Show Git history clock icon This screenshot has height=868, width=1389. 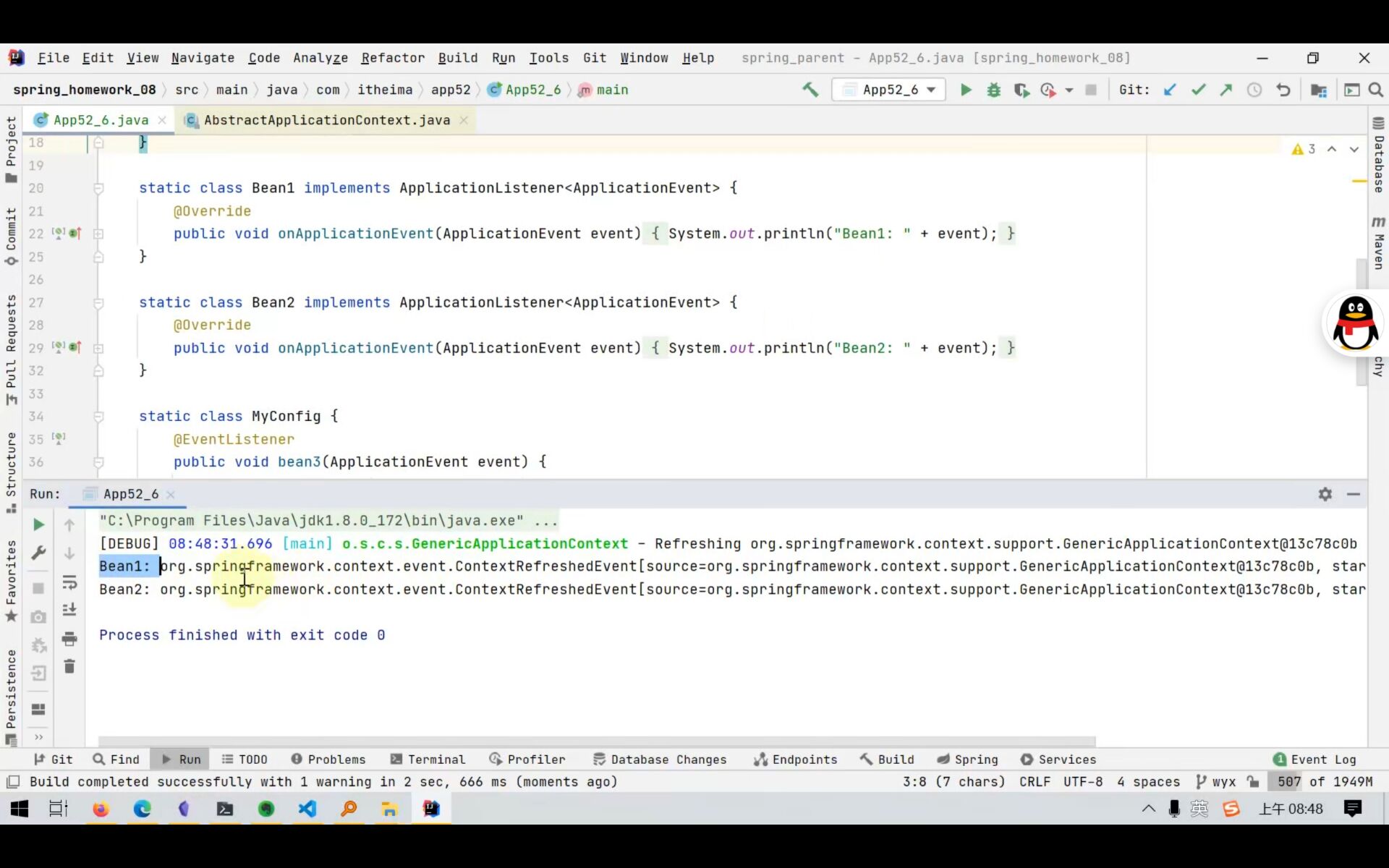coord(1254,90)
